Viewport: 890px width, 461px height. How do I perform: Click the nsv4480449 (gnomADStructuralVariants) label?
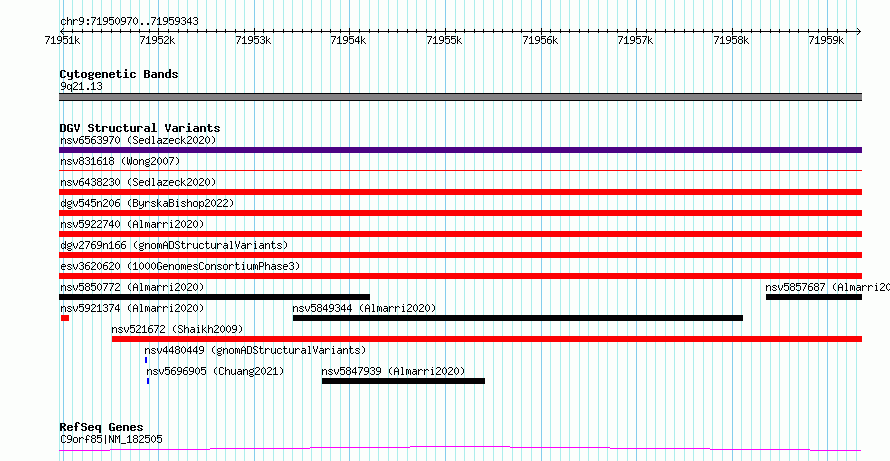point(255,350)
